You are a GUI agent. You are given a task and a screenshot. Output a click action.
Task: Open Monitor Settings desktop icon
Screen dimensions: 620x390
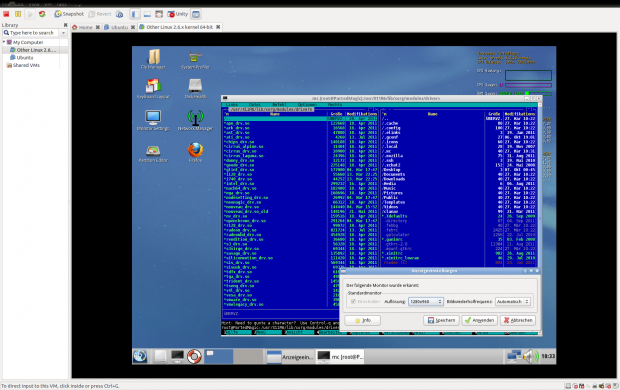tap(153, 120)
